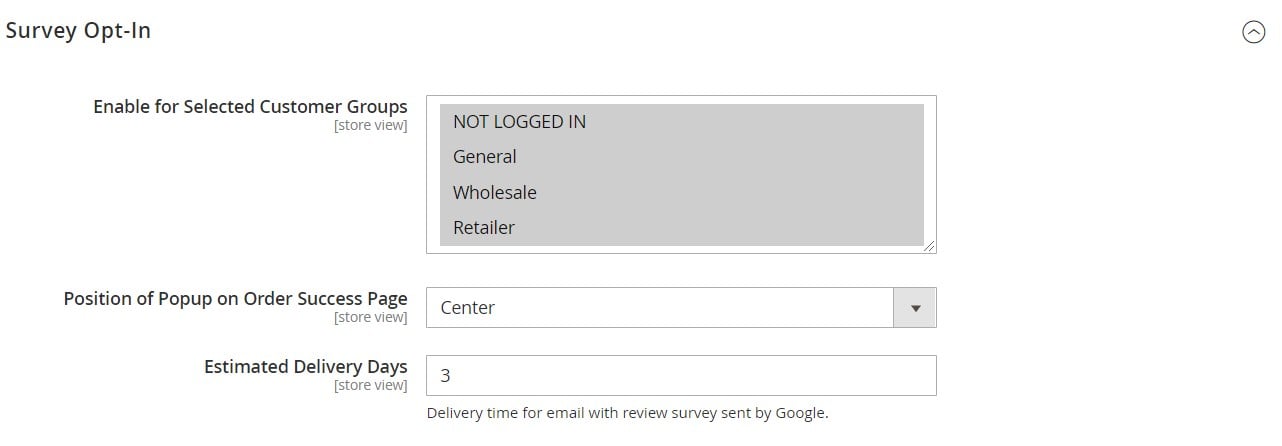Viewport: 1282px width, 446px height.
Task: Click the customer groups list resize handle
Action: click(930, 247)
